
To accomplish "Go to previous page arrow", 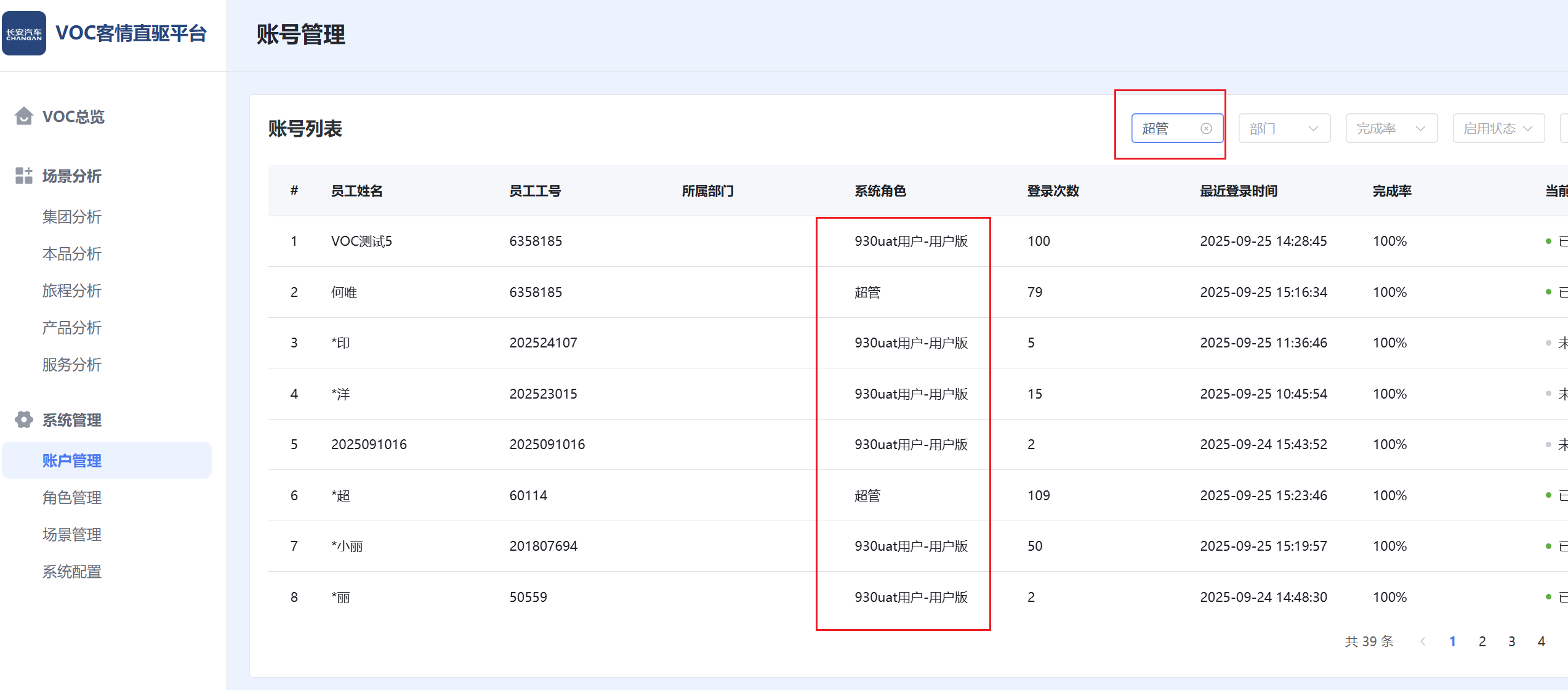I will click(1423, 641).
